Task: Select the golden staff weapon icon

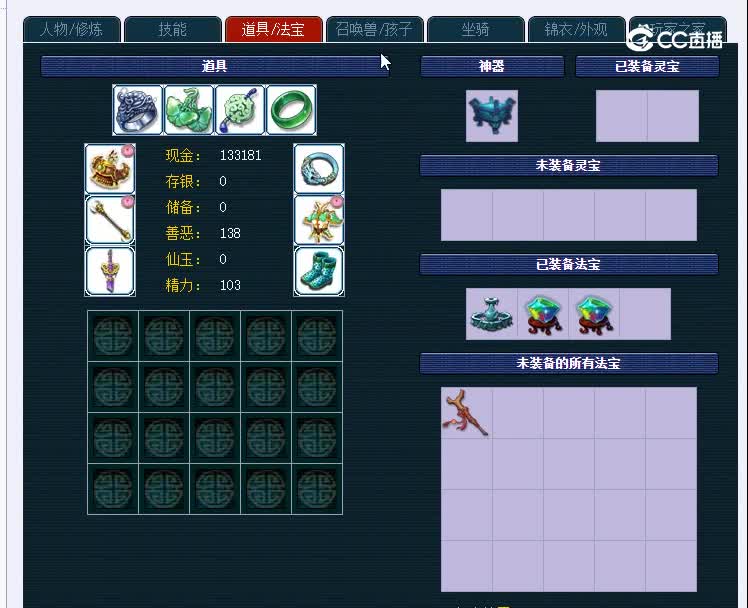Action: tap(110, 220)
